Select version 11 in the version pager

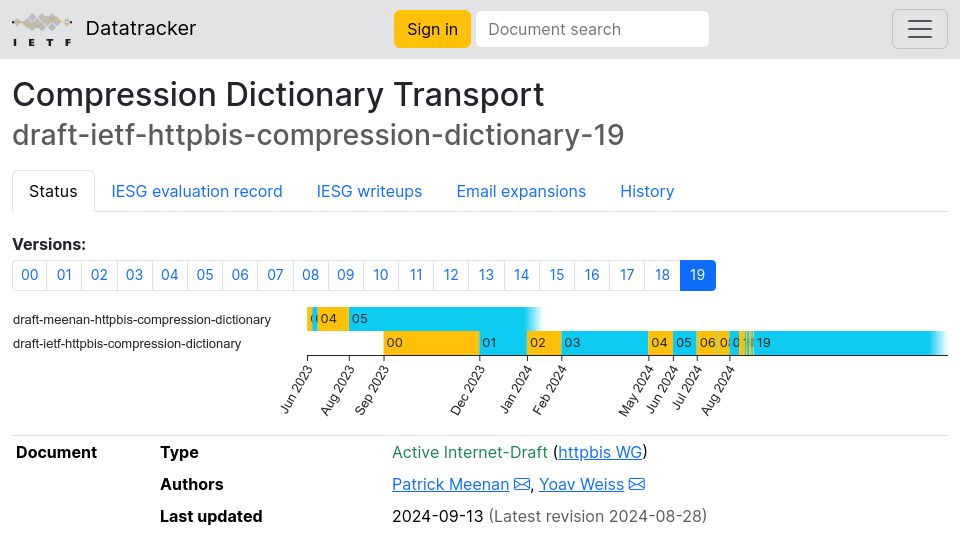416,275
